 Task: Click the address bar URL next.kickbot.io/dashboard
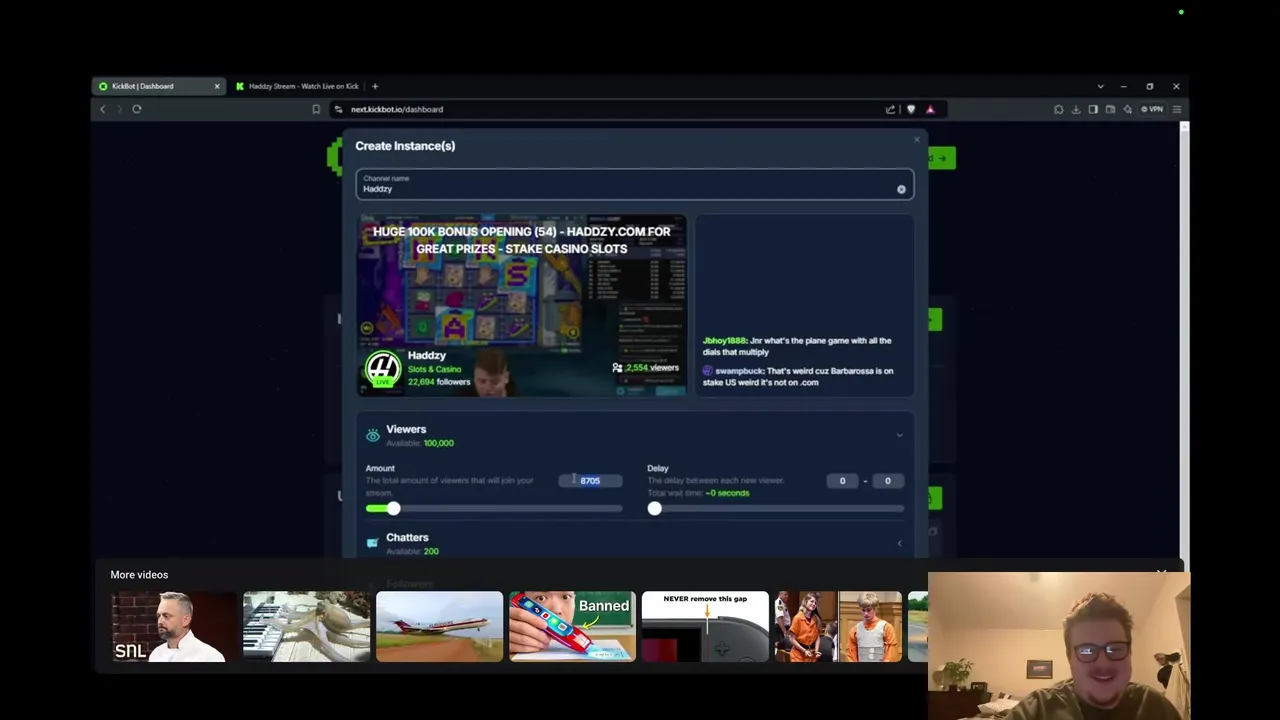[x=397, y=109]
